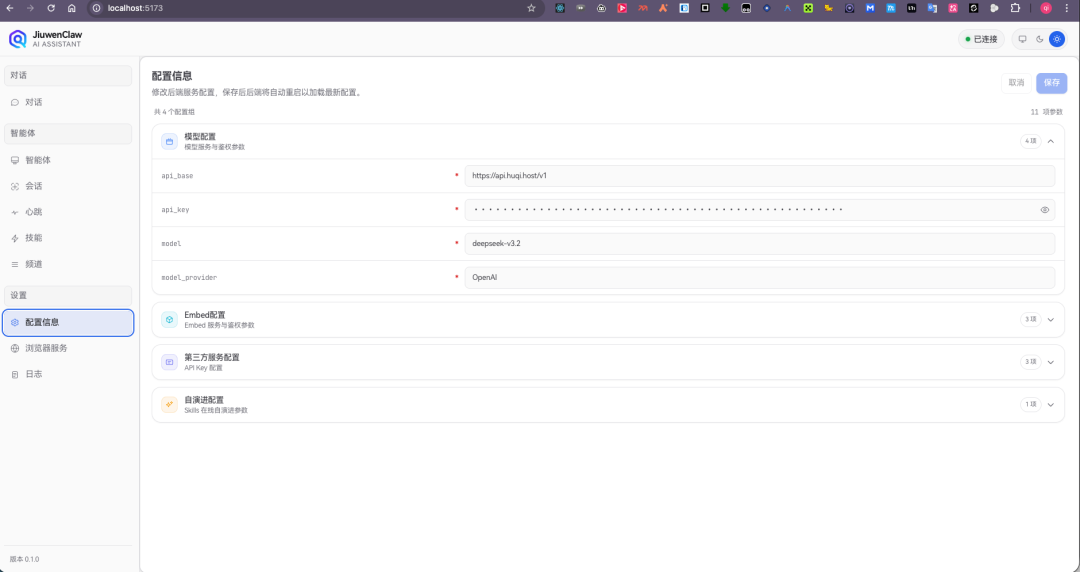Open the 技能 skills page
This screenshot has width=1080, height=572.
tap(68, 238)
